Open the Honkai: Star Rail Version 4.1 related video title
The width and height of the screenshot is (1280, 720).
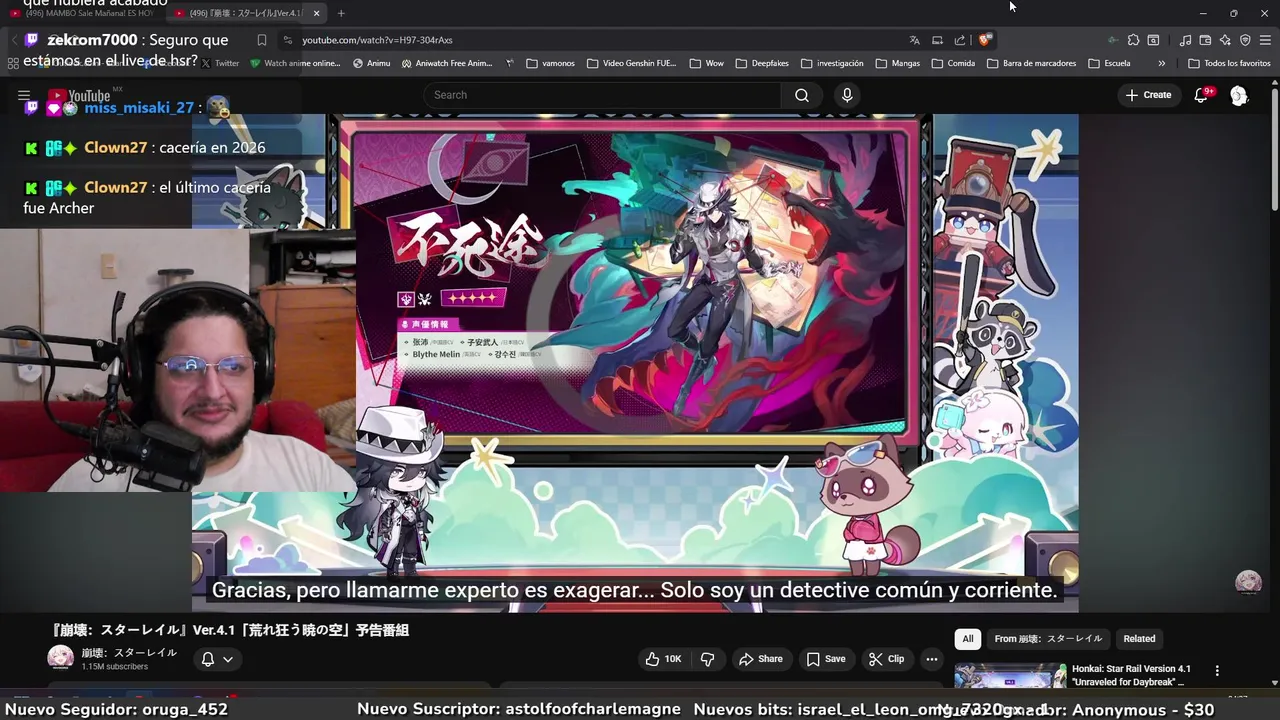1131,675
